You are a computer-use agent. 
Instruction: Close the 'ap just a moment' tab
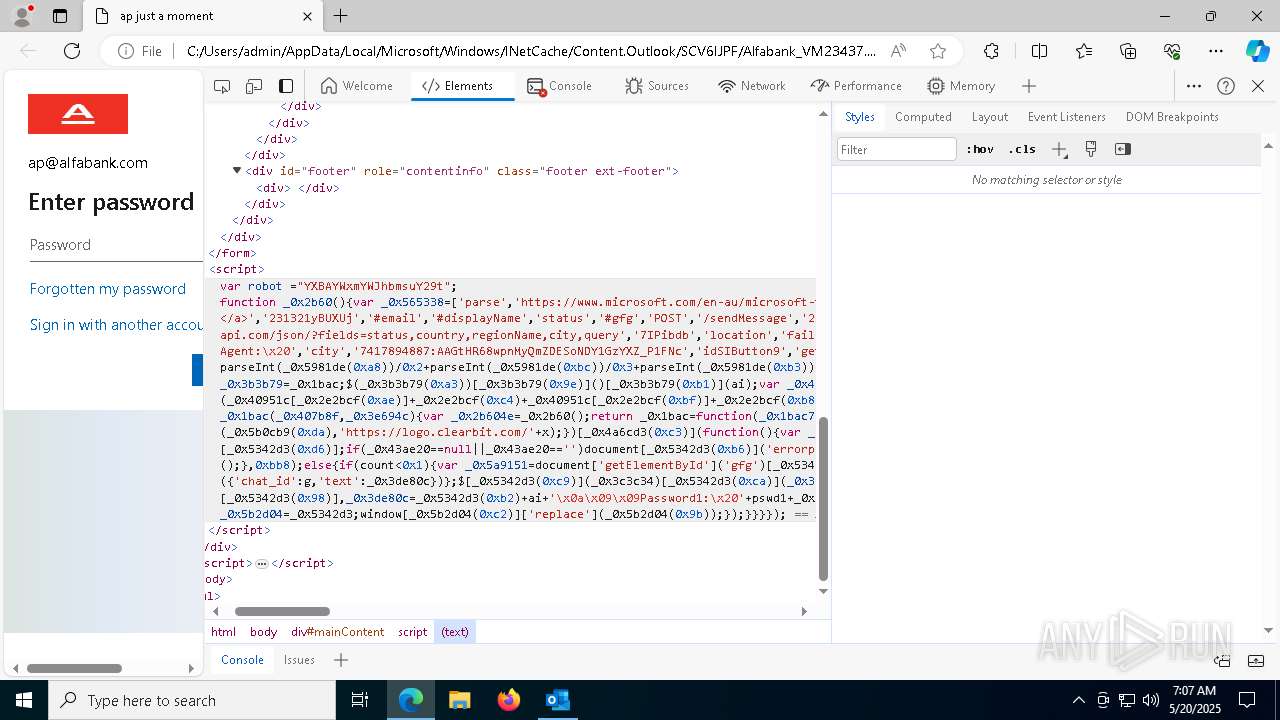click(306, 16)
